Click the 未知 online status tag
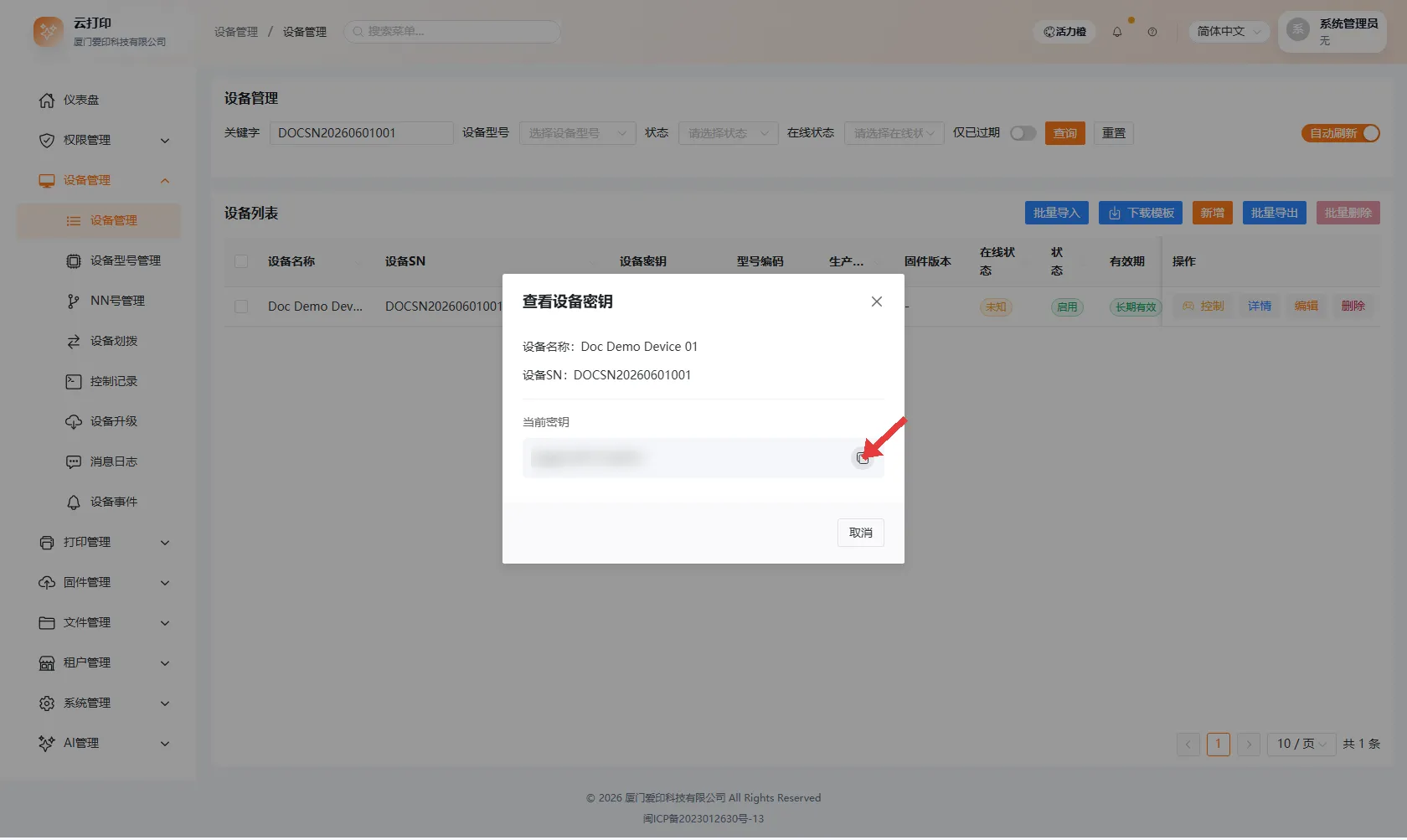Screen dimensions: 1407x840 coord(996,307)
